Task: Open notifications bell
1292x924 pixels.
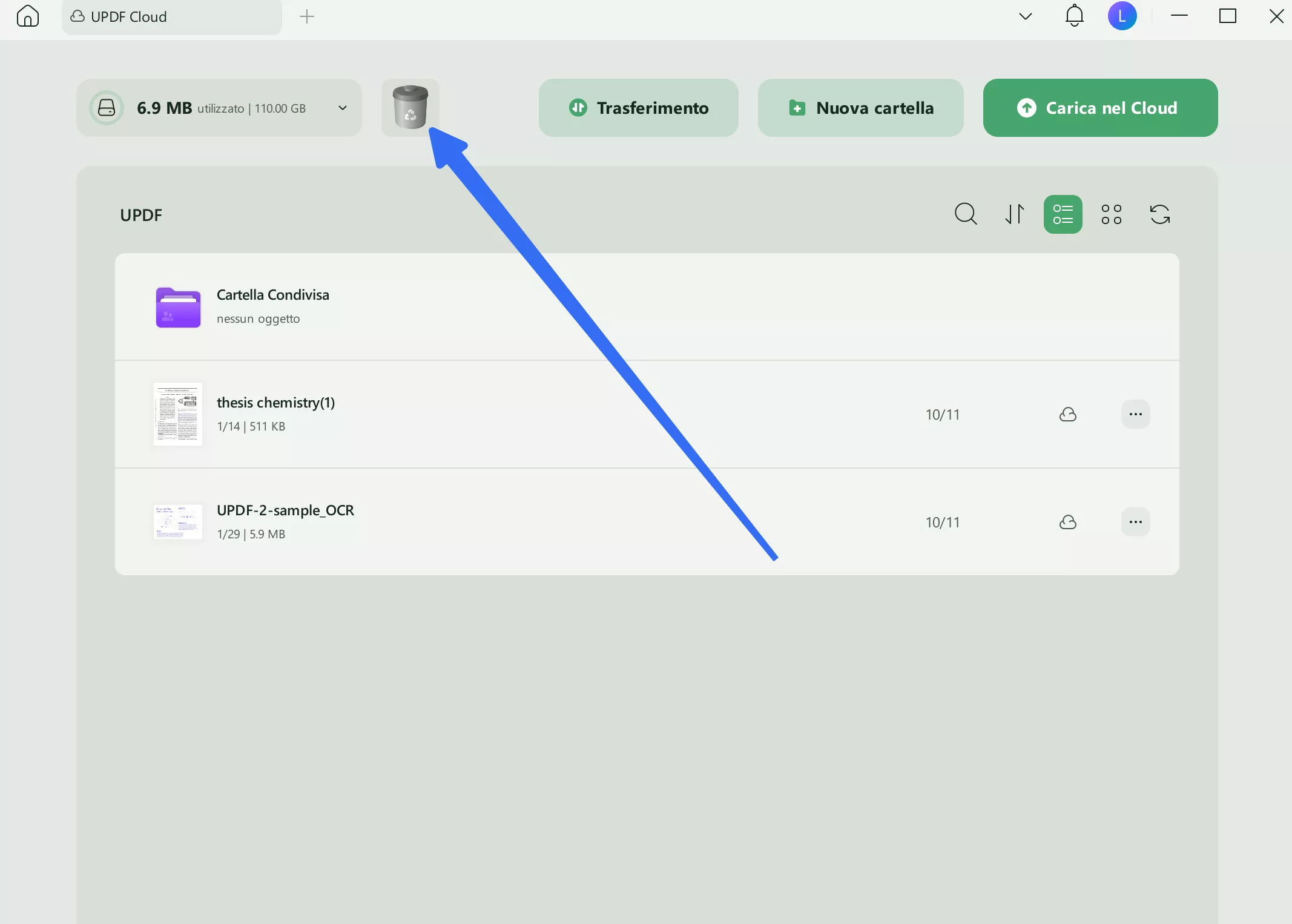Action: point(1074,16)
